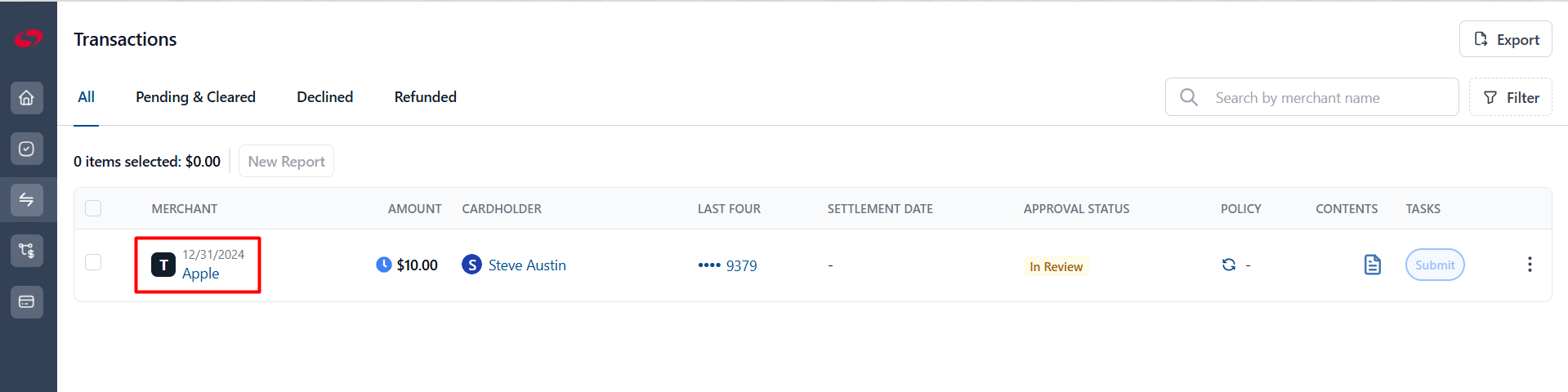Screen dimensions: 1568x392
Task: Click the pending clock icon beside $10.00
Action: [x=384, y=265]
